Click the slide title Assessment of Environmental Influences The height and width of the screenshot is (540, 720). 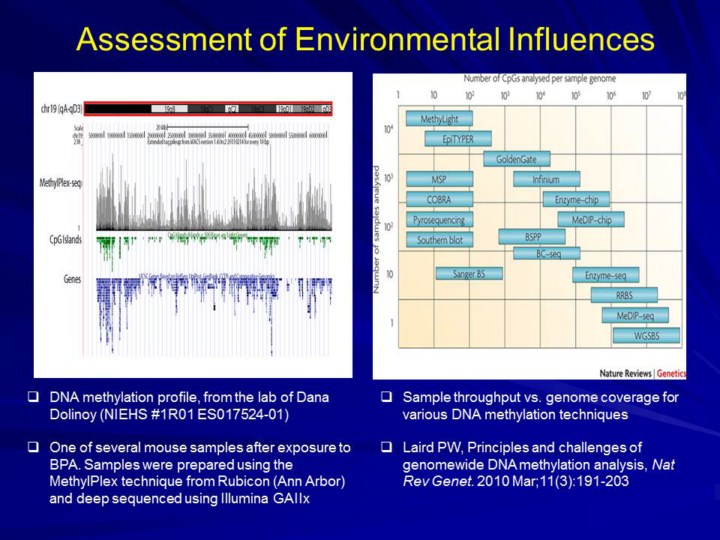point(365,39)
